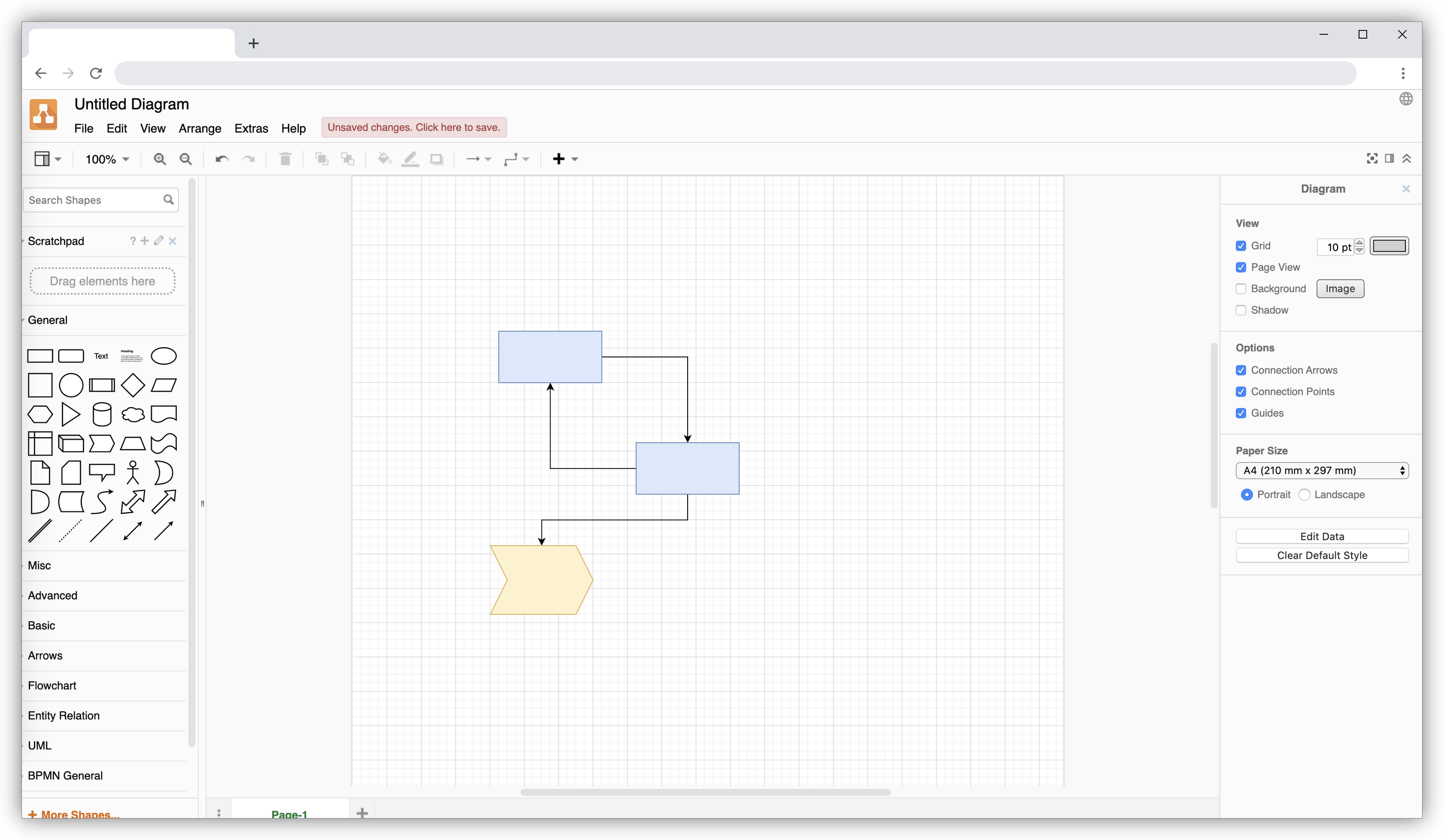
Task: Uncheck the Grid checkbox
Action: (x=1241, y=246)
